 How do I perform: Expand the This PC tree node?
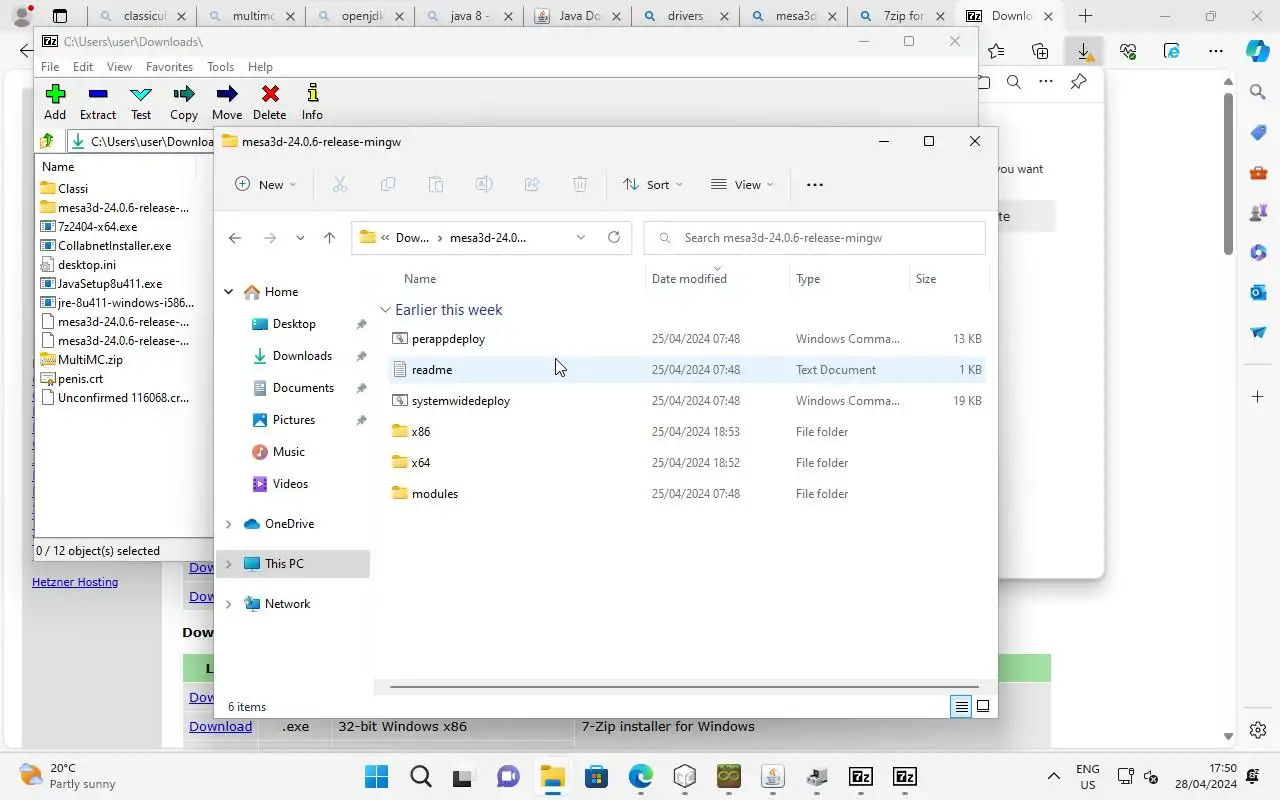click(x=229, y=564)
